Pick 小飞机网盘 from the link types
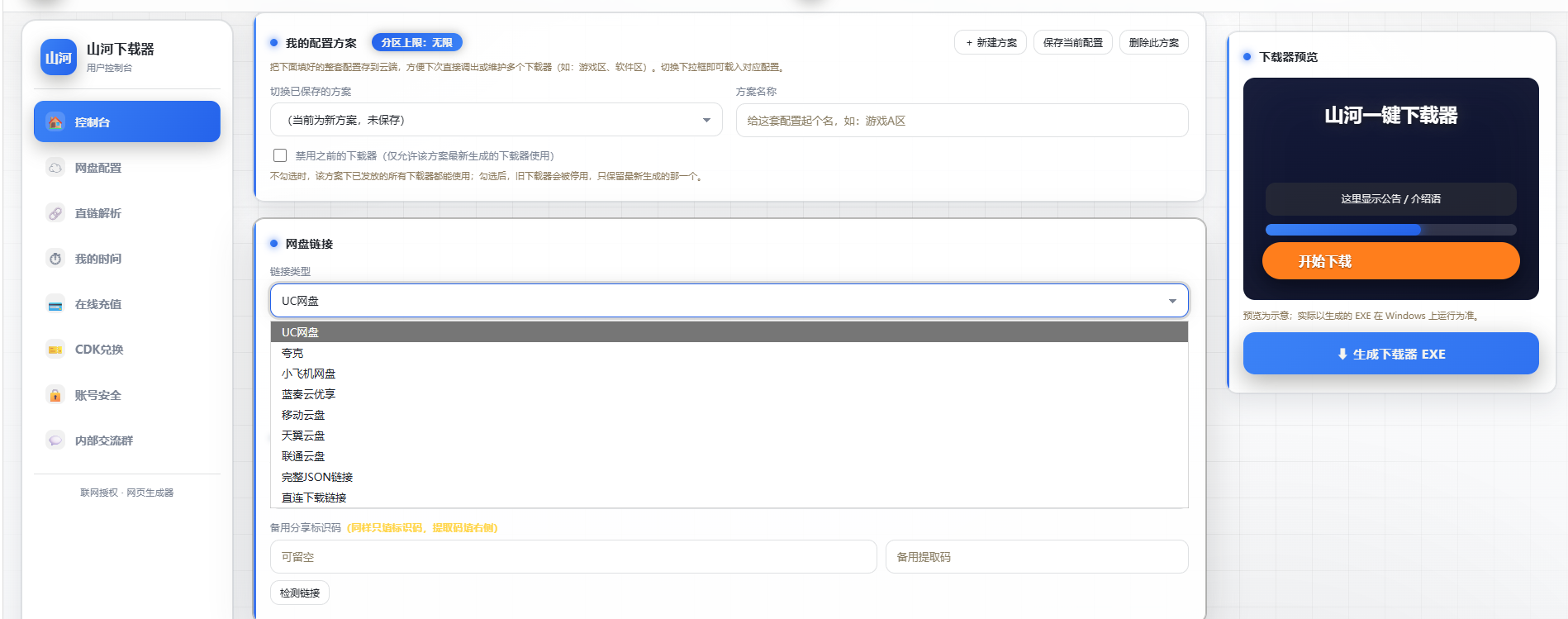 [729, 374]
